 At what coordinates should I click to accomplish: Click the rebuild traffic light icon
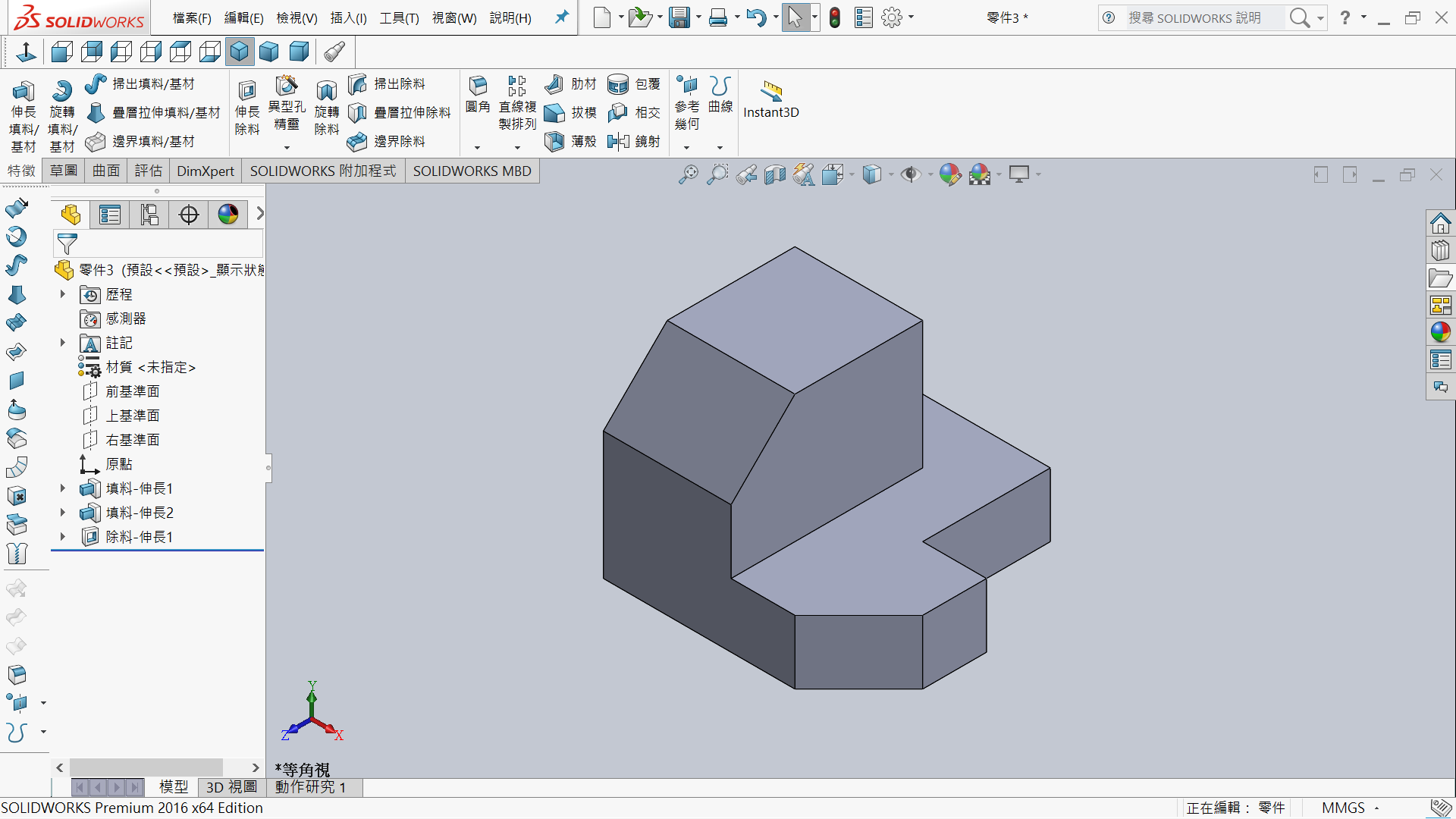click(835, 17)
